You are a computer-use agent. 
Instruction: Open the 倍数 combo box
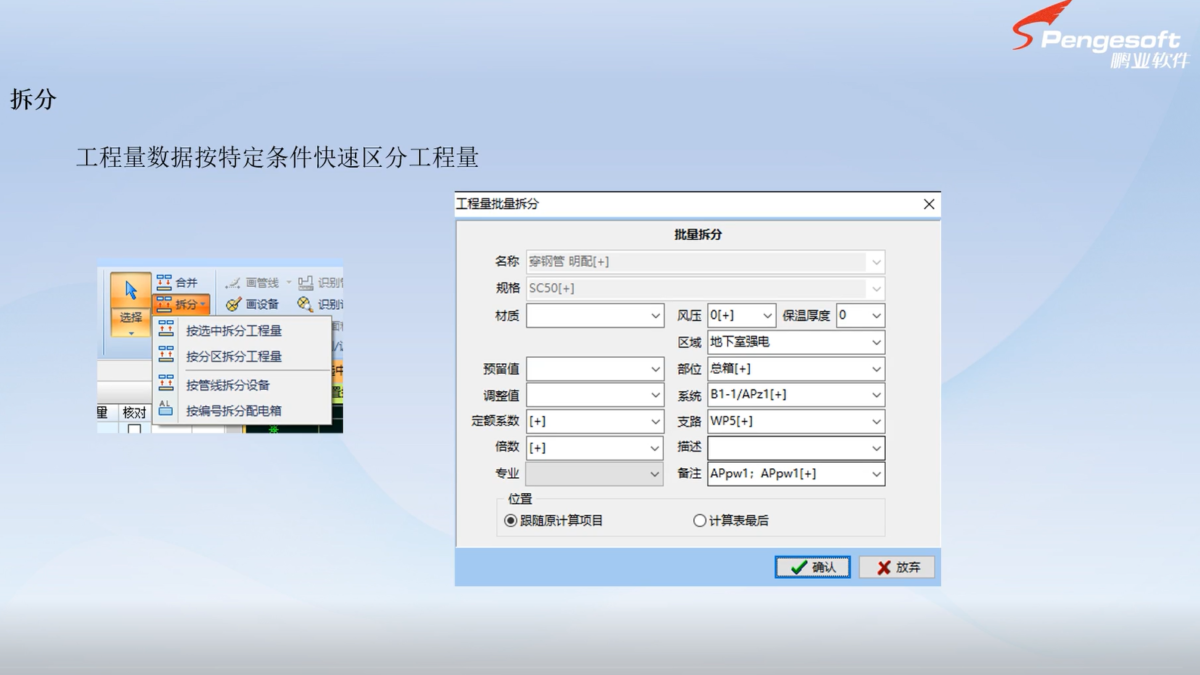click(x=595, y=448)
